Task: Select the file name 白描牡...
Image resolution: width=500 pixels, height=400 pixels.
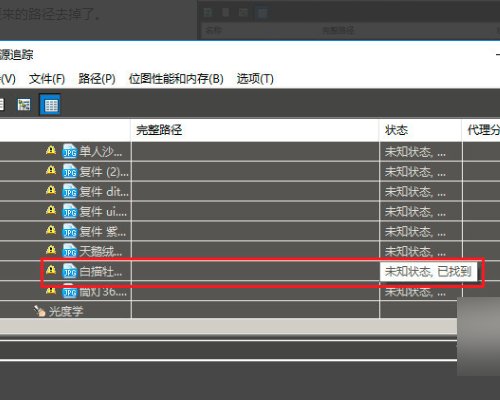Action: tap(100, 272)
